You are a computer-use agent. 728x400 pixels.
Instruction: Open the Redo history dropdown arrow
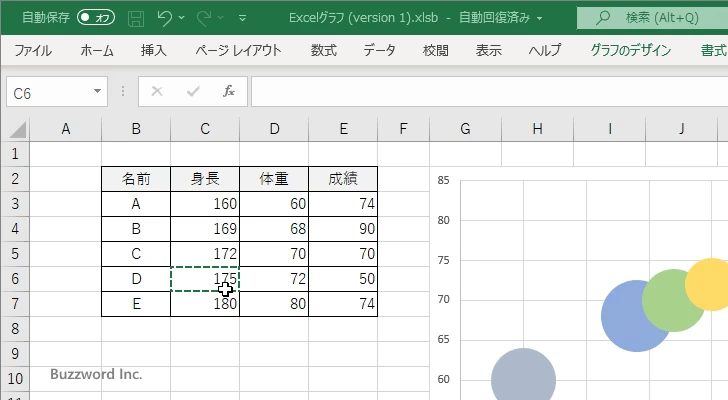coord(221,18)
